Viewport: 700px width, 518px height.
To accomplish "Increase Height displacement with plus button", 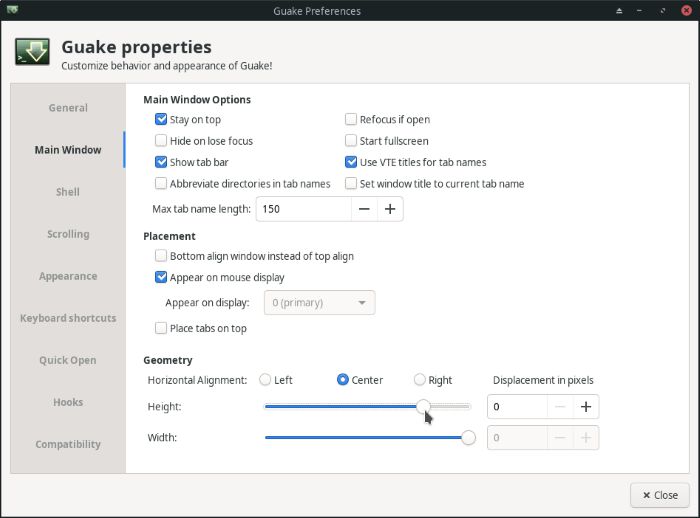I will tap(586, 407).
